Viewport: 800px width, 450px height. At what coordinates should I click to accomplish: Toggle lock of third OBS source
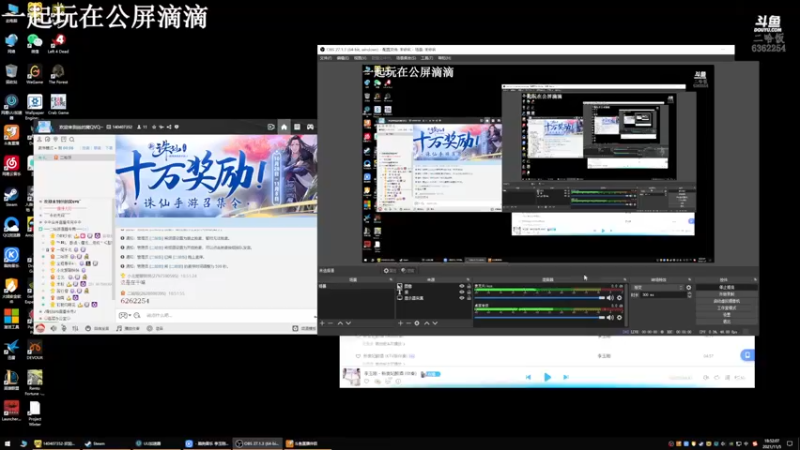tap(469, 298)
